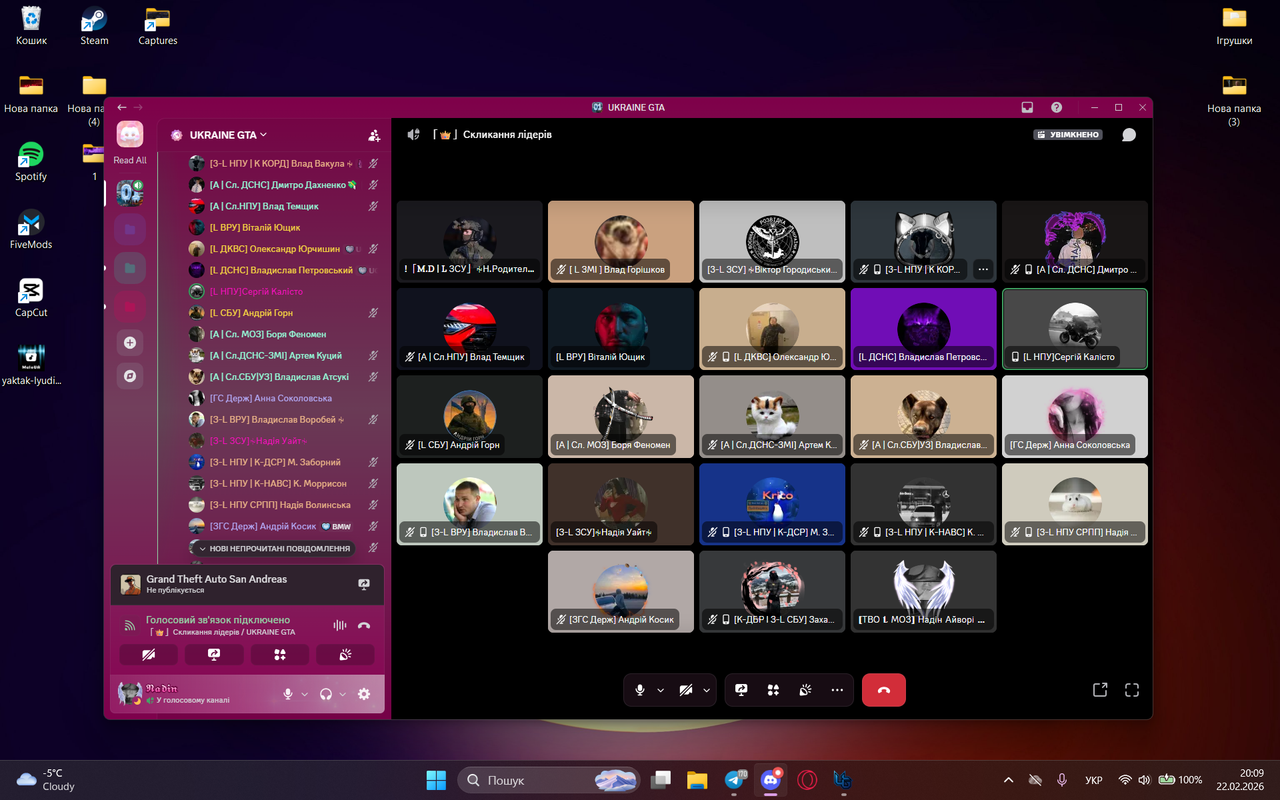Click the УВІМКНЕНО status badge
Viewport: 1280px width, 800px height.
coord(1068,135)
